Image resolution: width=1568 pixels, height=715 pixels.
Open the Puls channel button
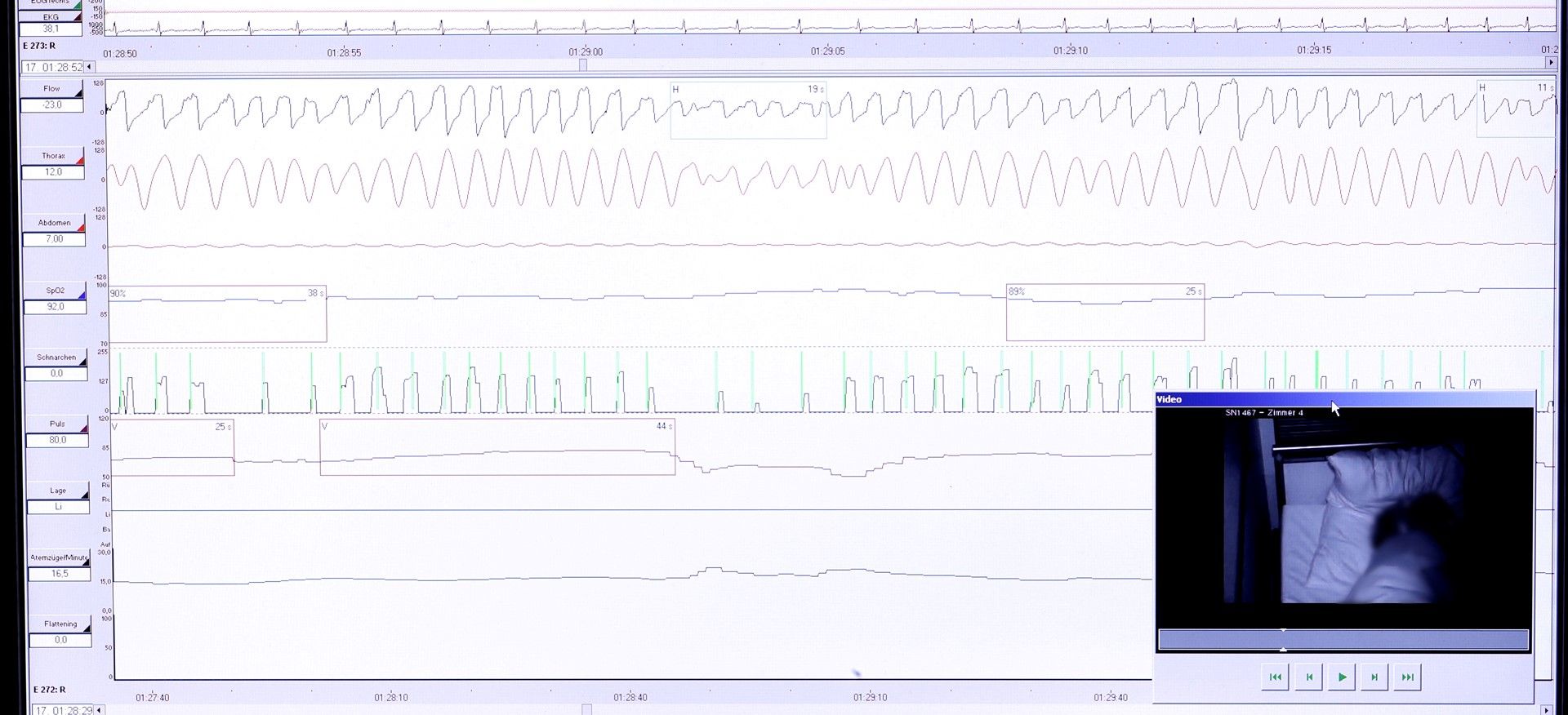(57, 424)
